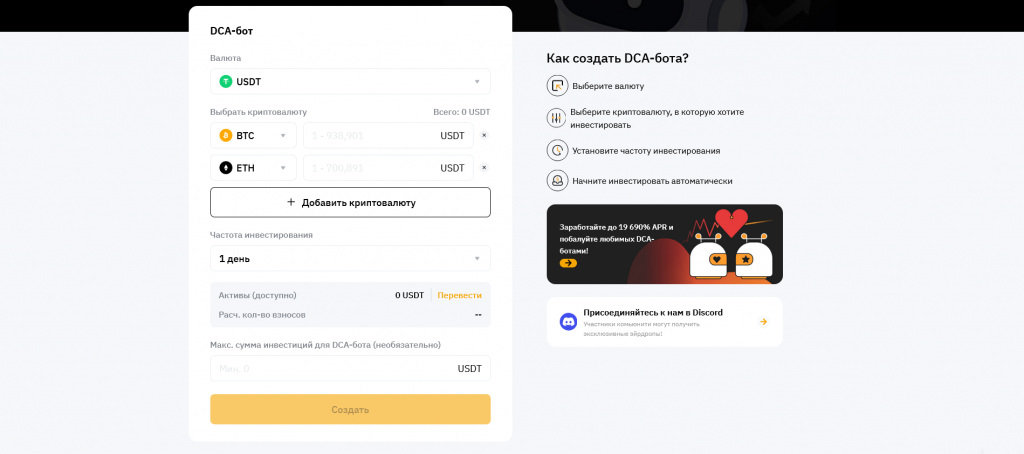Click the 'Перевести' link
The height and width of the screenshot is (454, 1024).
(x=459, y=295)
